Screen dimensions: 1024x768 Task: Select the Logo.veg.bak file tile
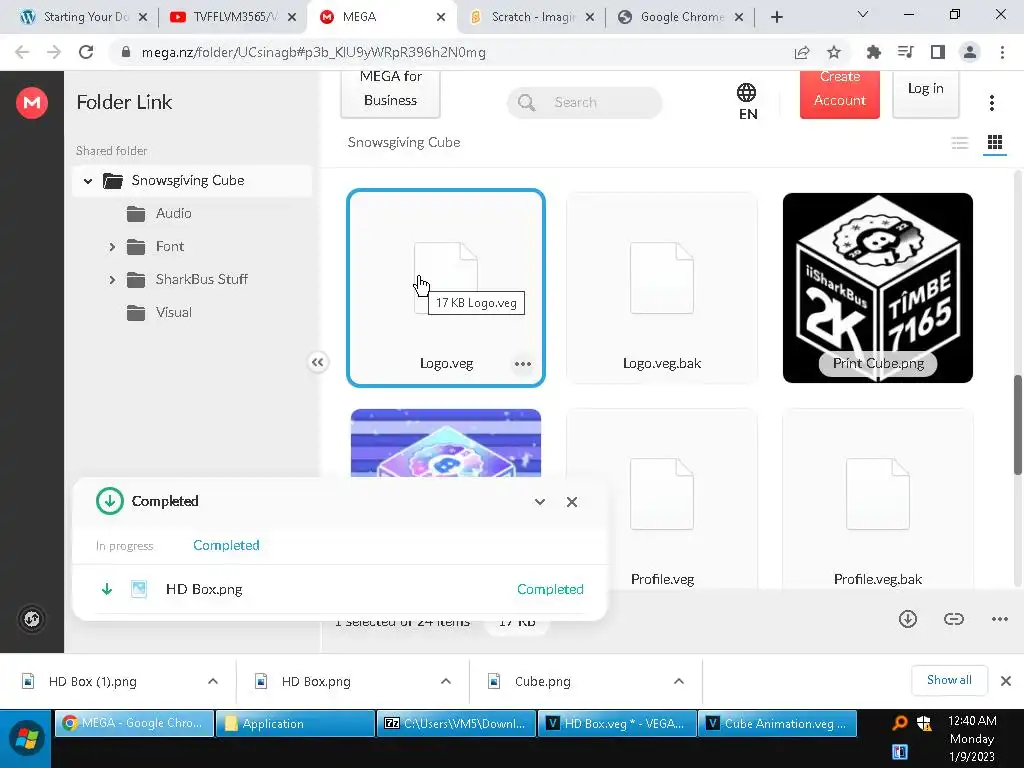click(662, 288)
